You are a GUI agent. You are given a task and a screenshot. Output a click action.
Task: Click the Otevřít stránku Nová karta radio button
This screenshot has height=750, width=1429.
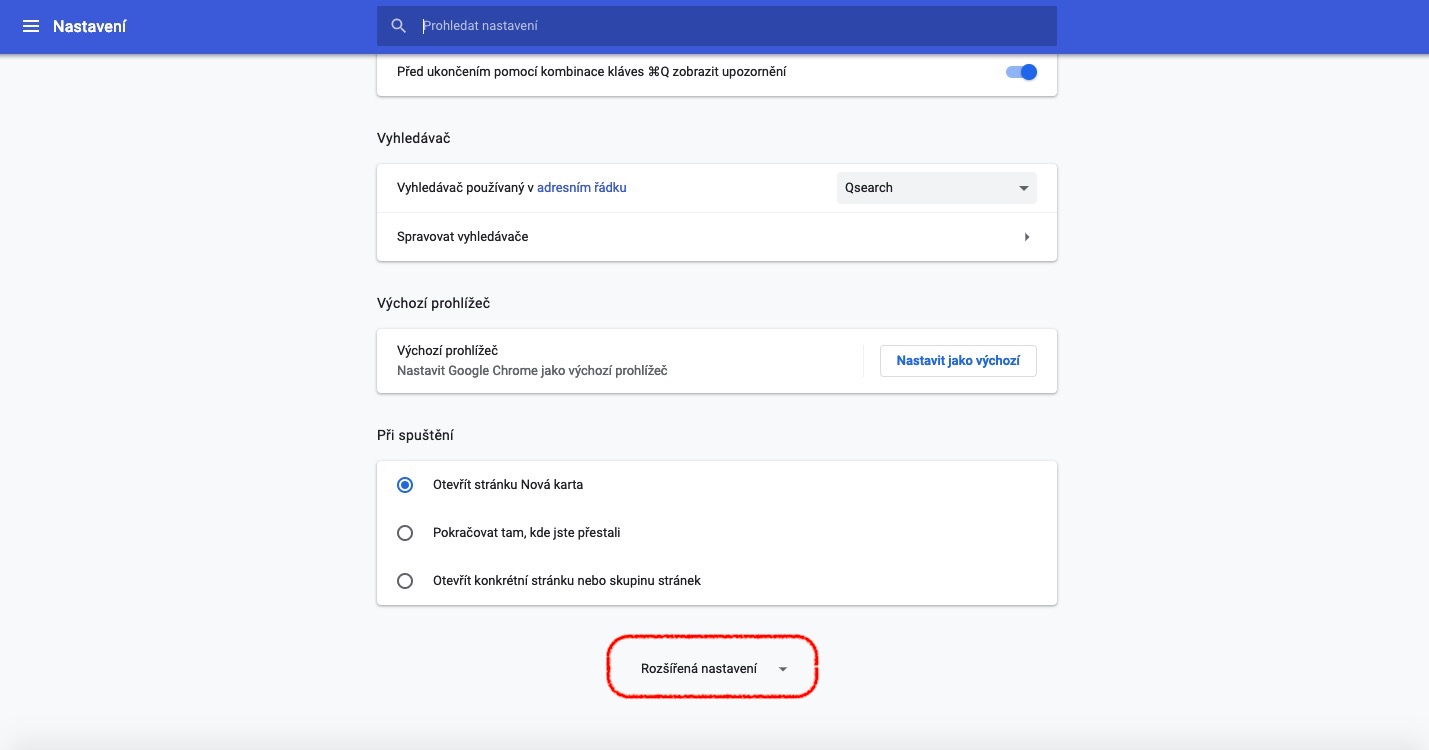[x=405, y=484]
